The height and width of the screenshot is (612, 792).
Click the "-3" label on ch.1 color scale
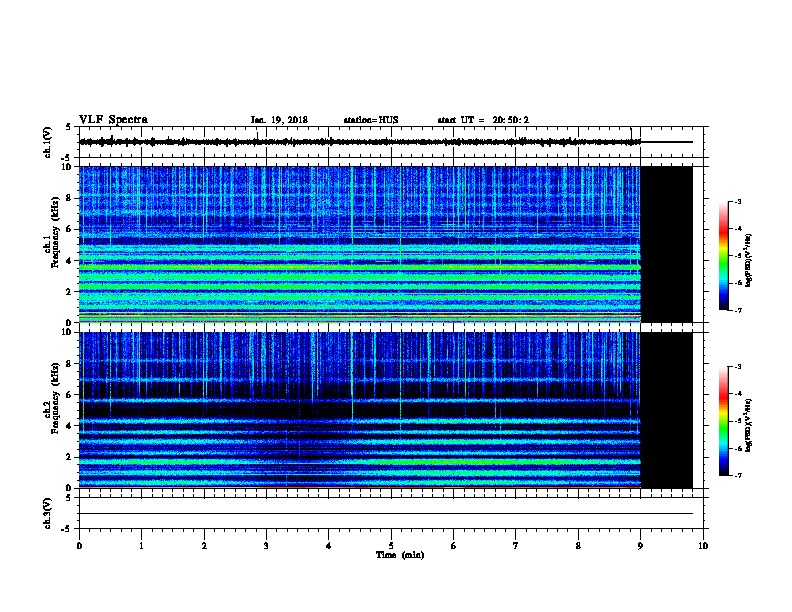pyautogui.click(x=737, y=202)
